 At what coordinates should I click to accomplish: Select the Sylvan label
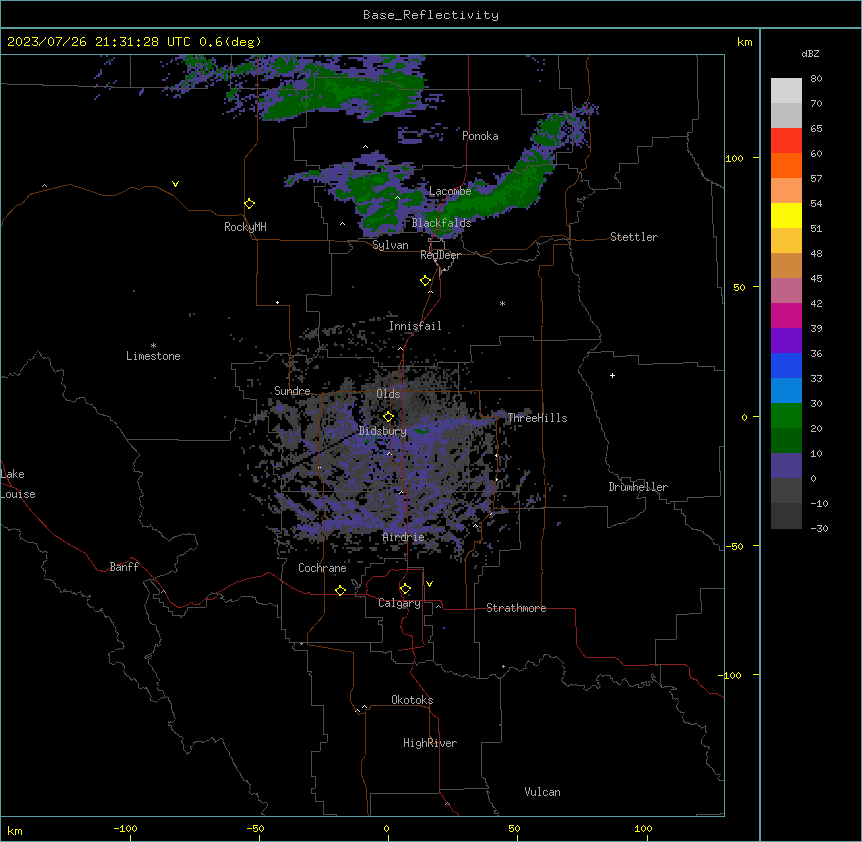[390, 245]
